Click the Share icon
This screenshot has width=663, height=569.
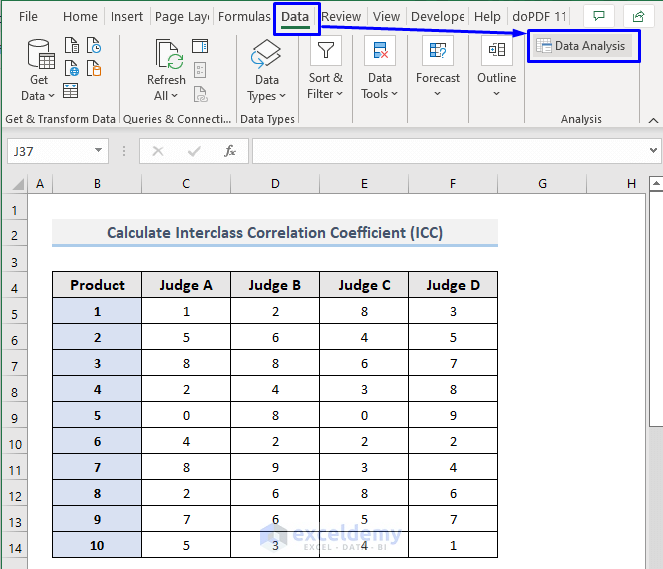tap(638, 17)
